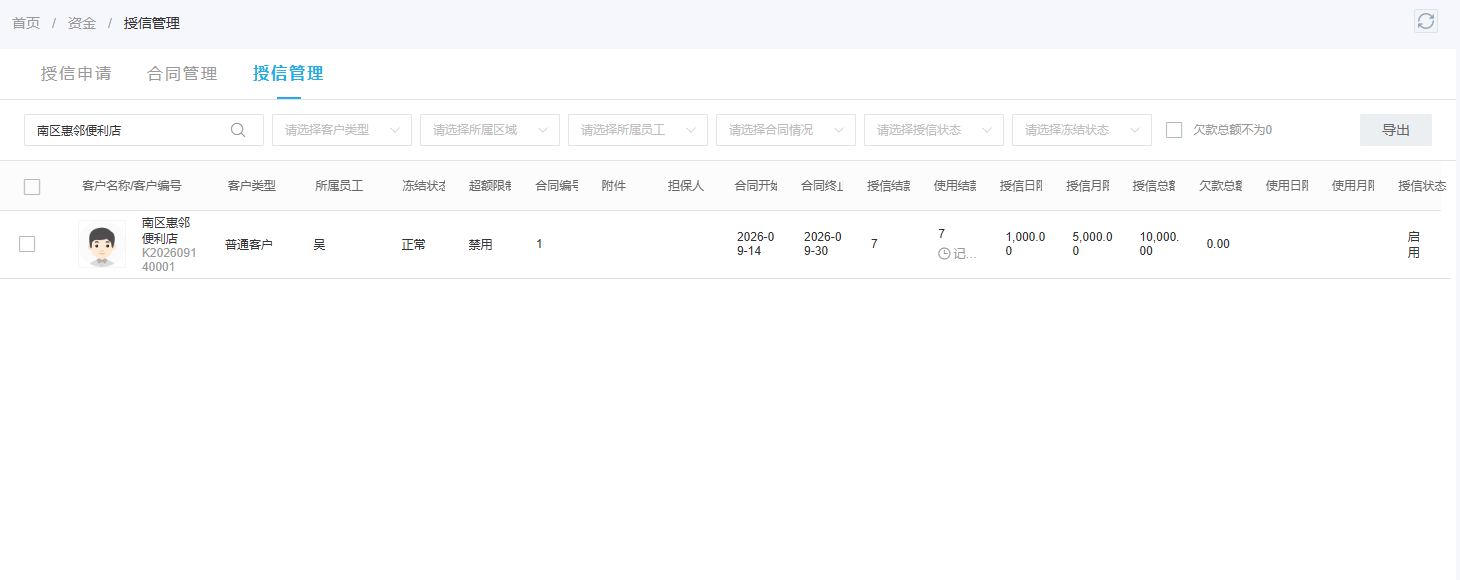Open the 请选择合同情况 dropdown
The image size is (1460, 580).
point(786,130)
